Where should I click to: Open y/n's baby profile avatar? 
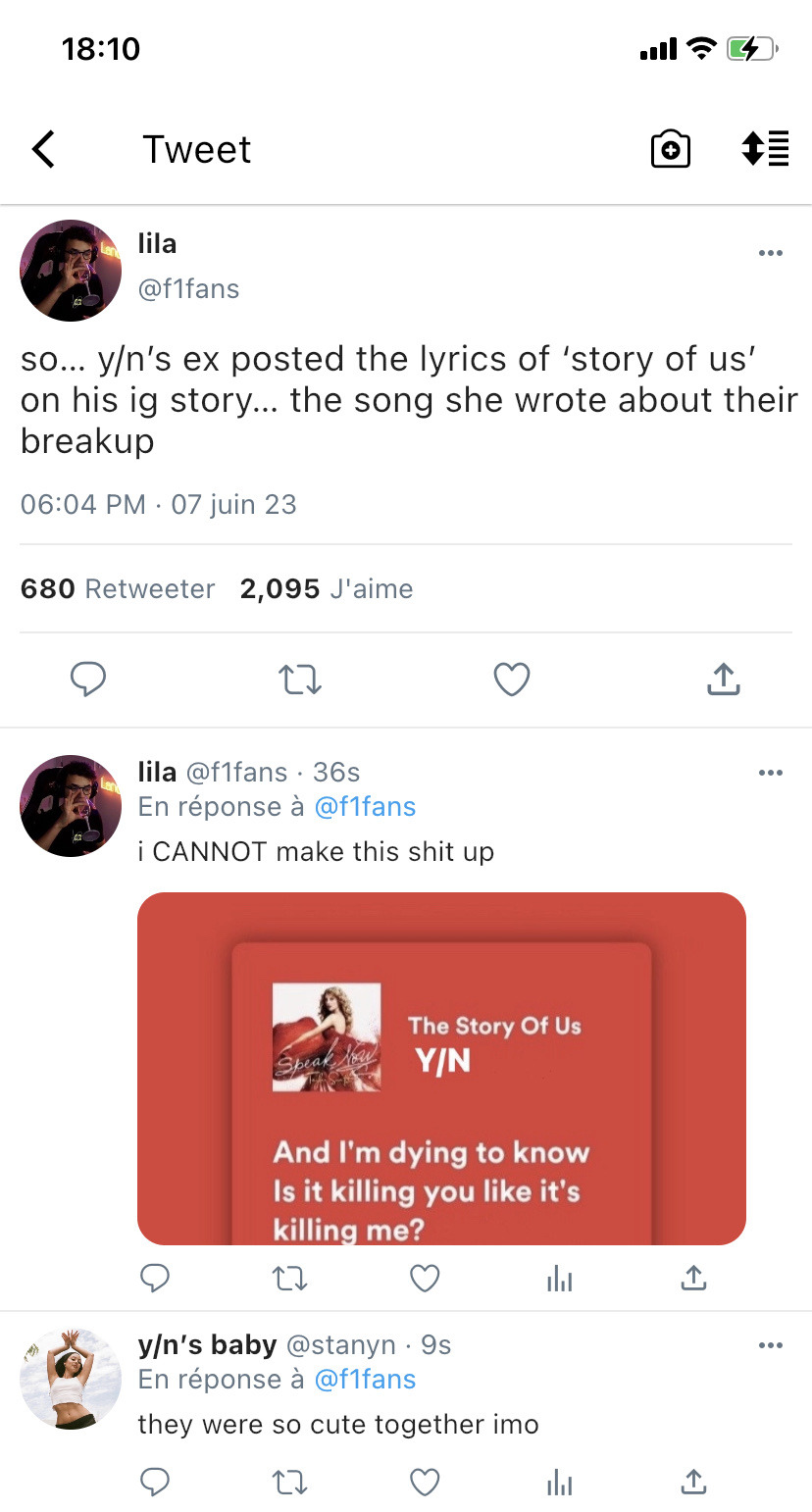[x=71, y=1380]
